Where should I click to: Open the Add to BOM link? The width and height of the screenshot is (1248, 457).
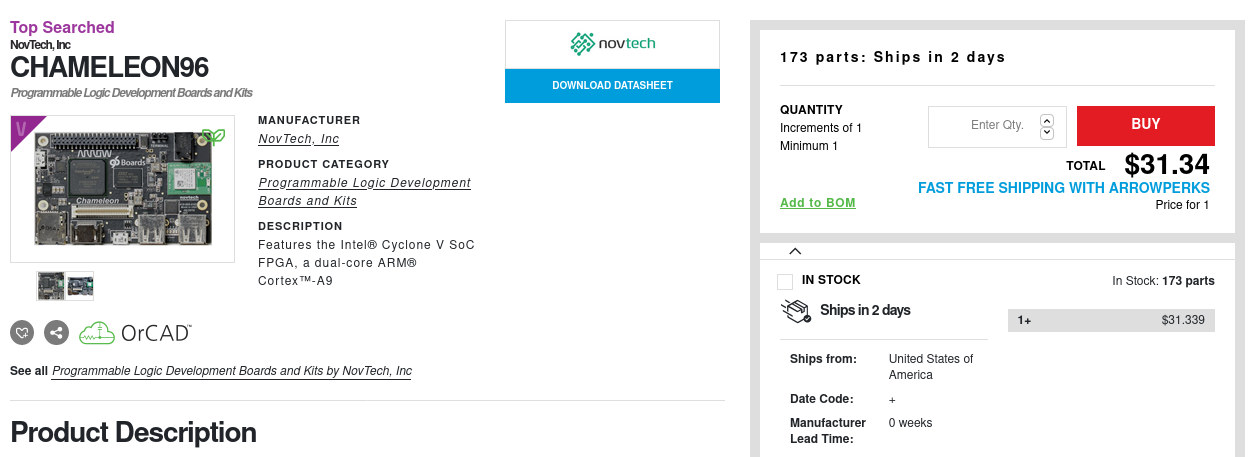pos(818,203)
